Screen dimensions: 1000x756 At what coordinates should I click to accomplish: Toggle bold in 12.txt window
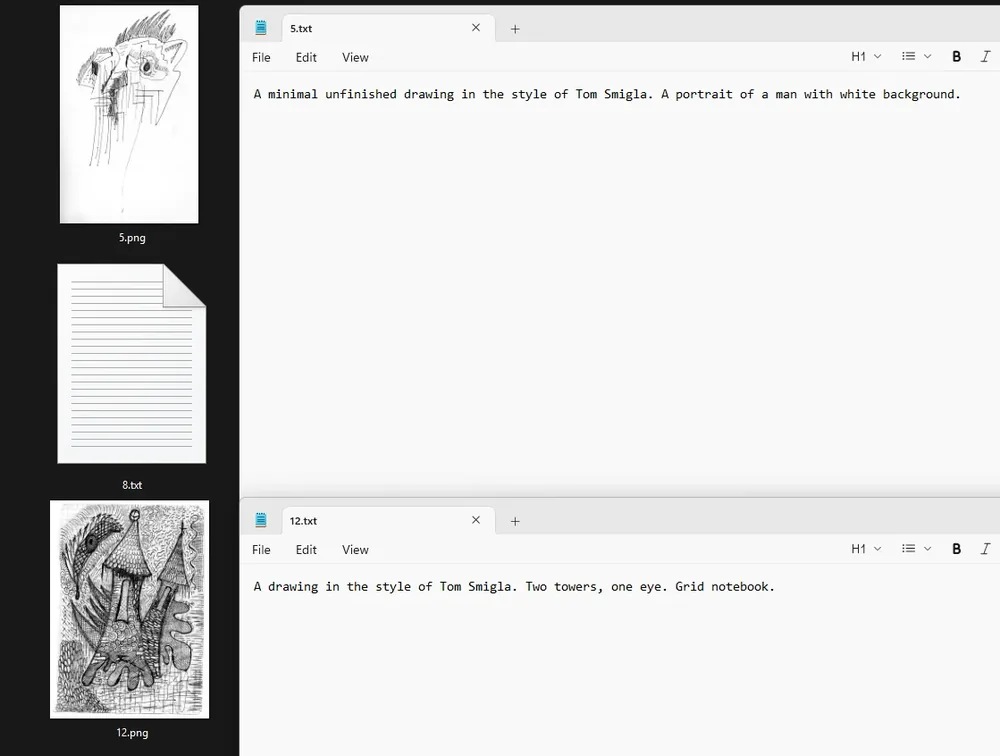pos(956,549)
